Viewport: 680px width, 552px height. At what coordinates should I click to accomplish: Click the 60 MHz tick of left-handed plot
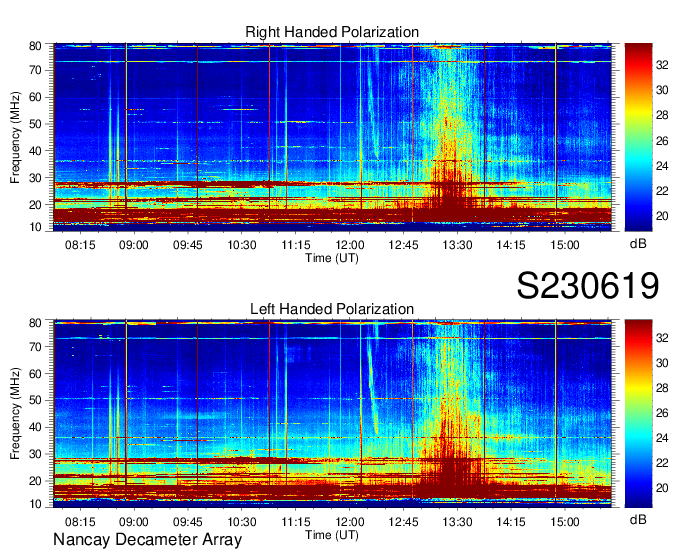point(35,373)
